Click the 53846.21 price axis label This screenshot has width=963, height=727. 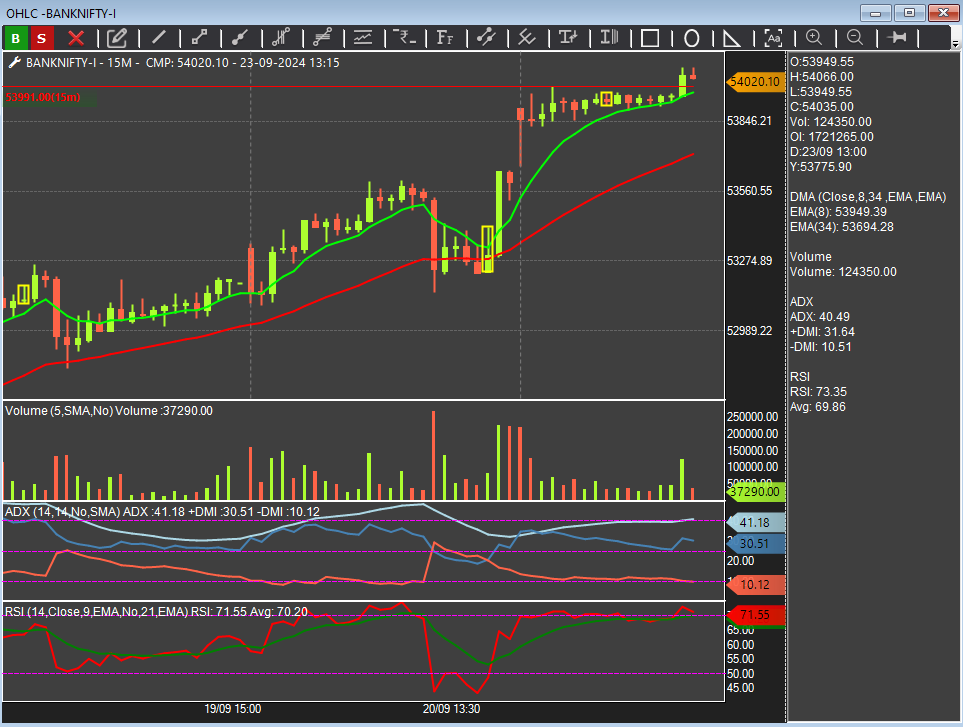point(749,121)
